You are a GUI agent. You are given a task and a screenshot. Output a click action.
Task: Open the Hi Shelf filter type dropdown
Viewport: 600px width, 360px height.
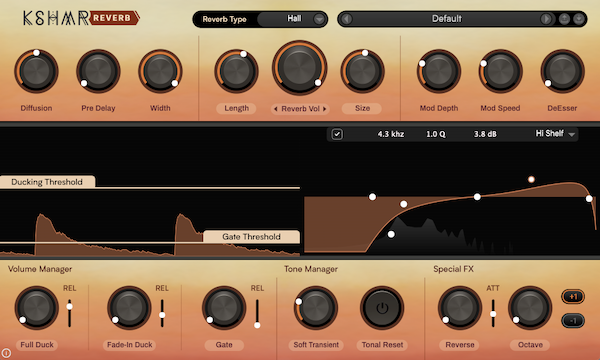(x=555, y=134)
